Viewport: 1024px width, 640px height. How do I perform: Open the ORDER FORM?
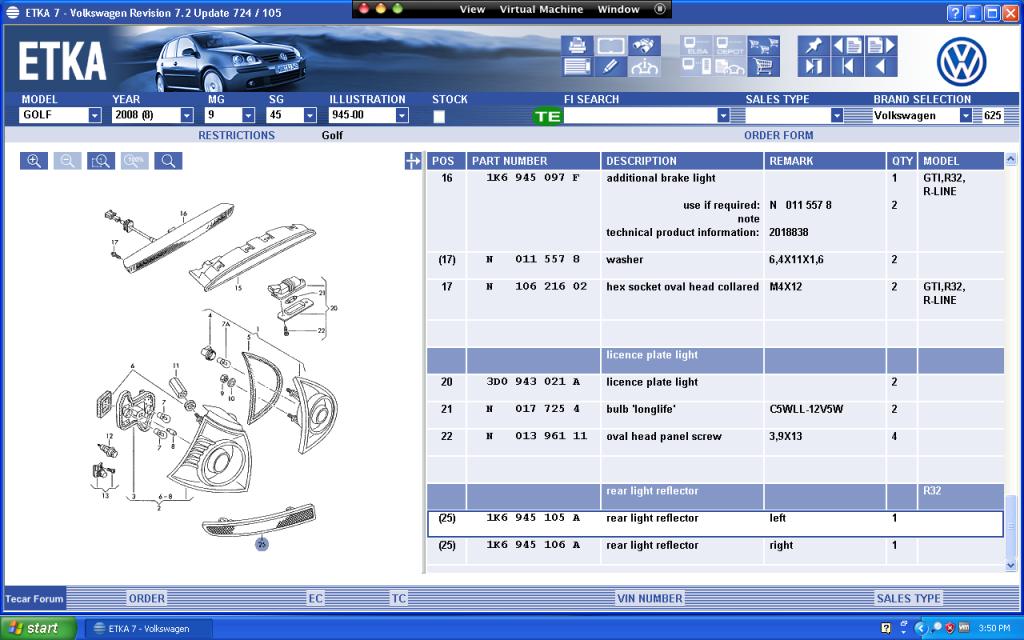coord(778,135)
